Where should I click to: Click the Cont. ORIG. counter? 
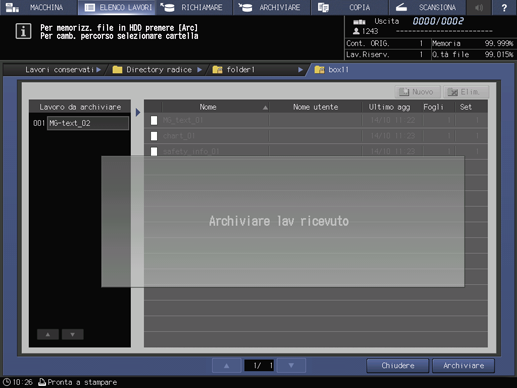point(385,43)
